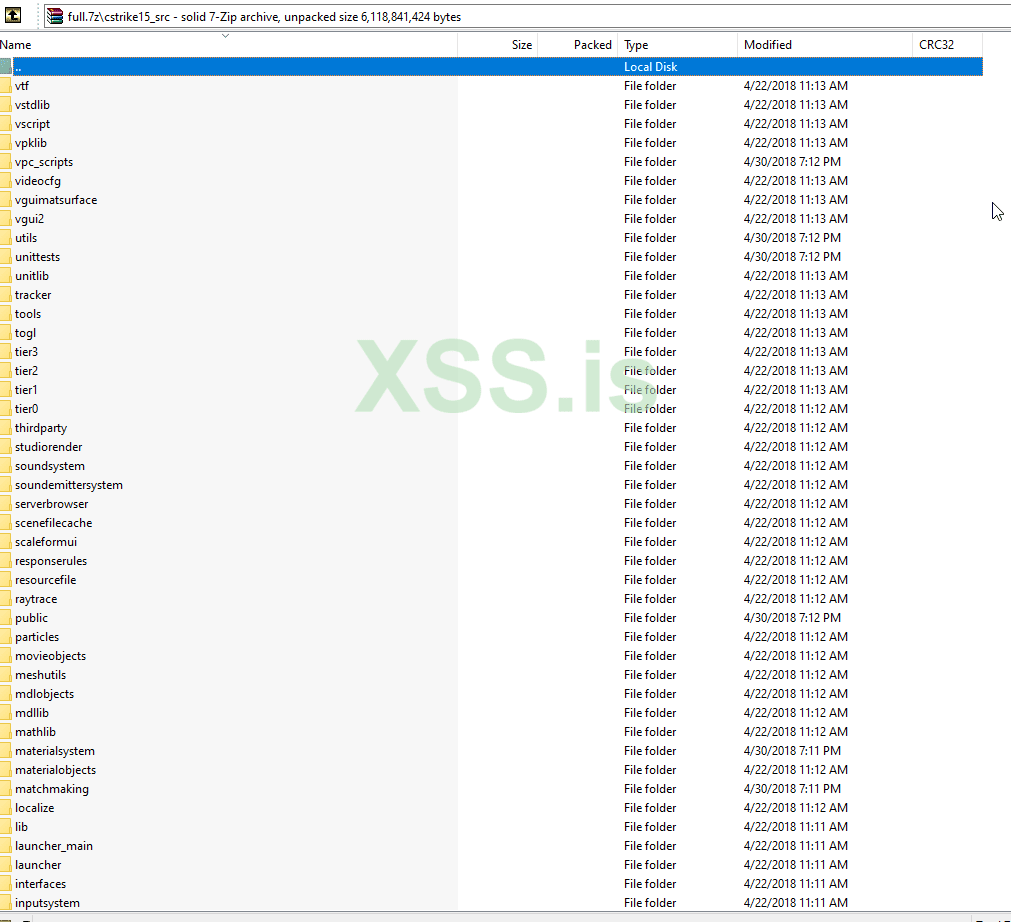The width and height of the screenshot is (1011, 922).
Task: Click the vstdlib folder icon
Action: pos(6,104)
